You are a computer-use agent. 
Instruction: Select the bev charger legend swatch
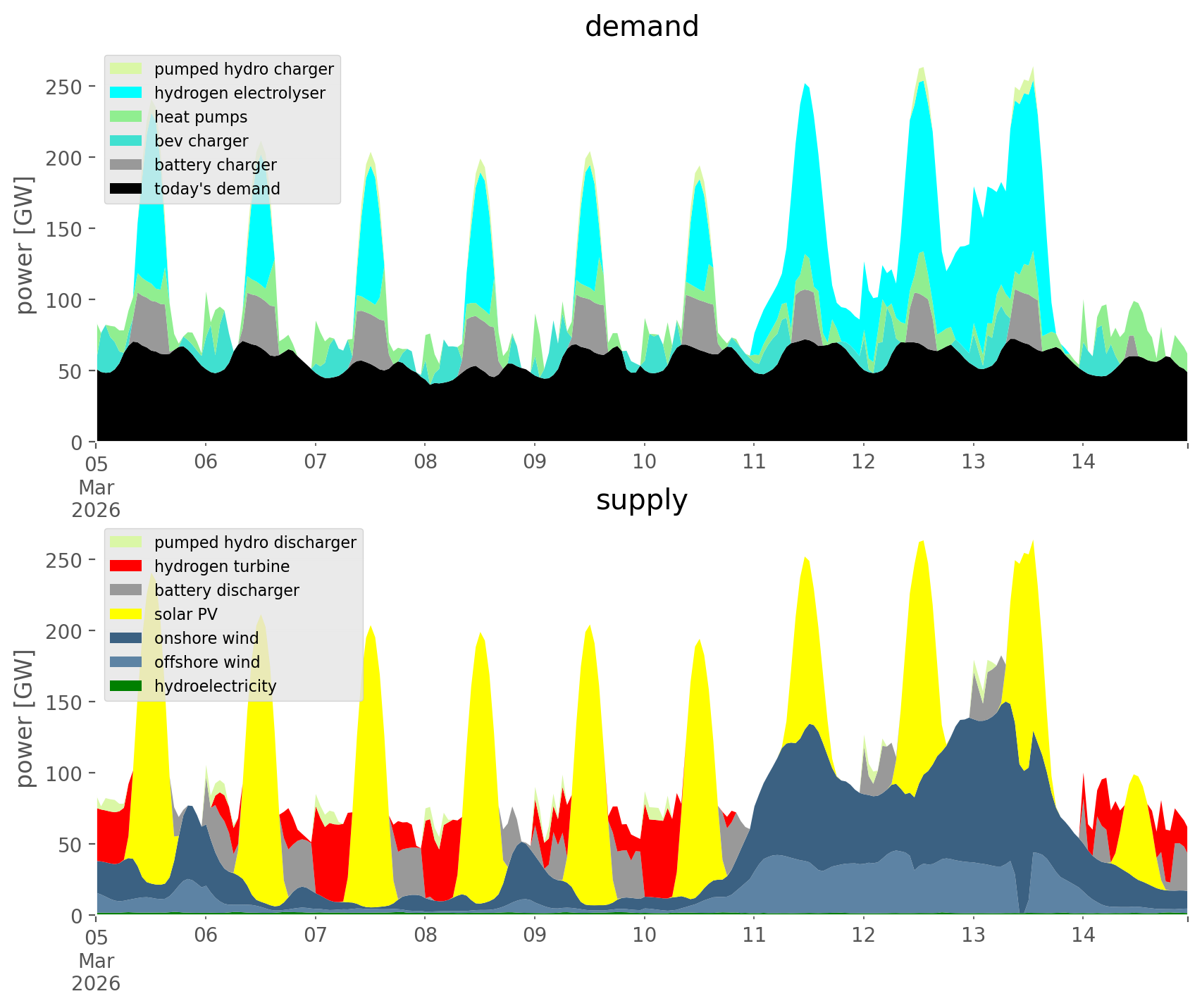(x=127, y=141)
